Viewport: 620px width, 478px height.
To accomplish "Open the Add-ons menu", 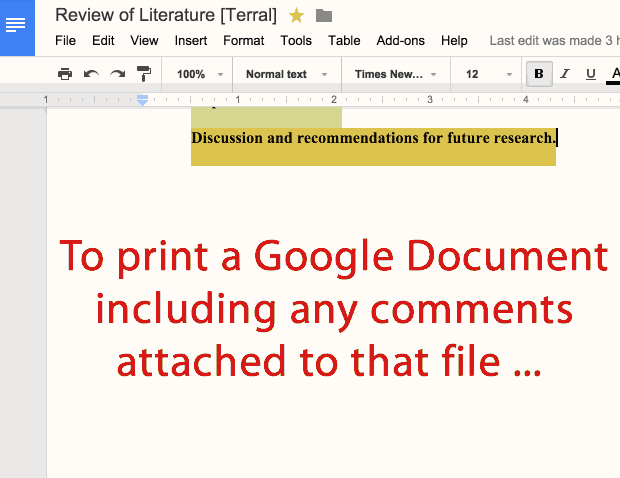I will pyautogui.click(x=401, y=40).
